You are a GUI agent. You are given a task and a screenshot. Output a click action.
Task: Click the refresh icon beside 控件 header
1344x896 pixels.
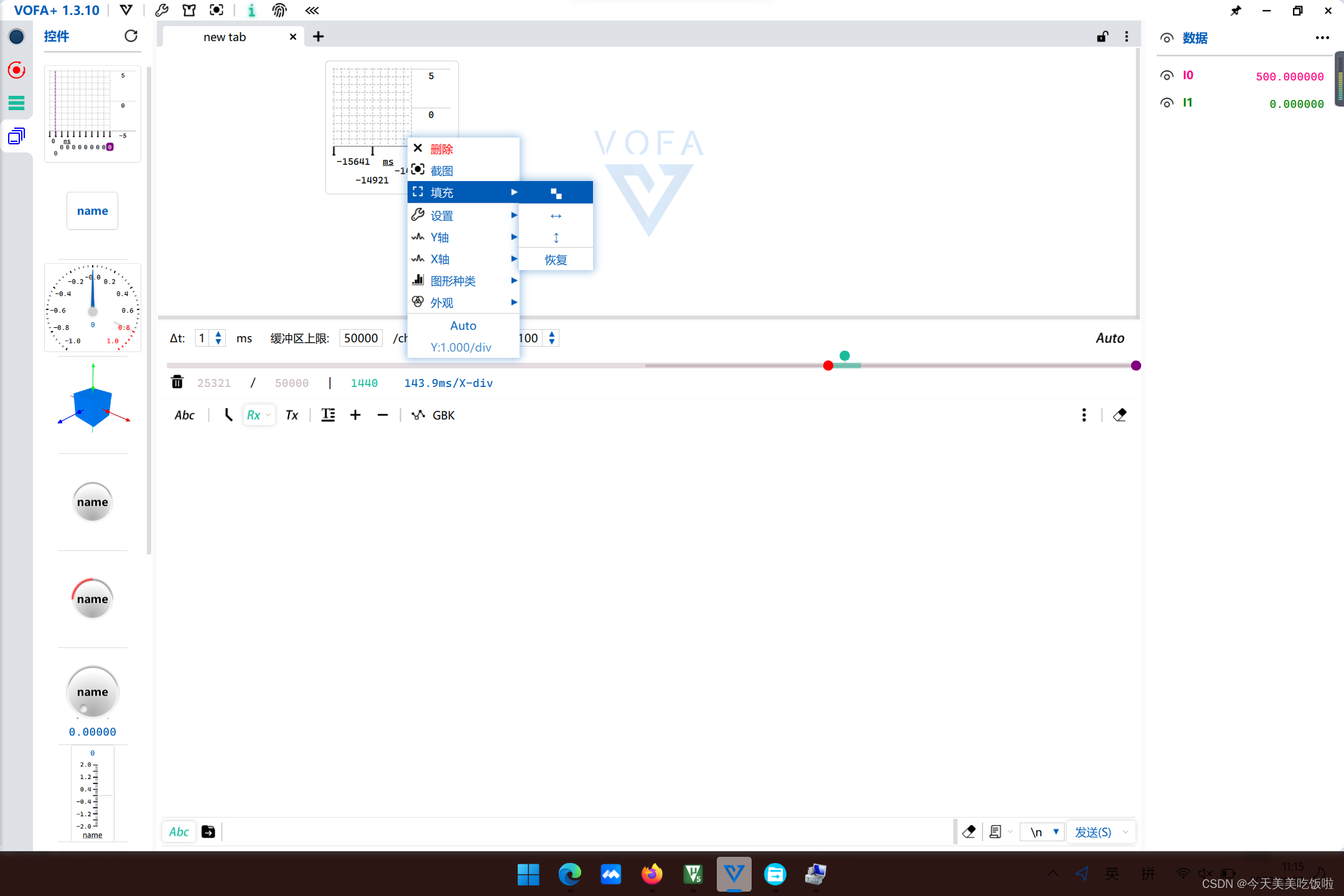coord(131,36)
